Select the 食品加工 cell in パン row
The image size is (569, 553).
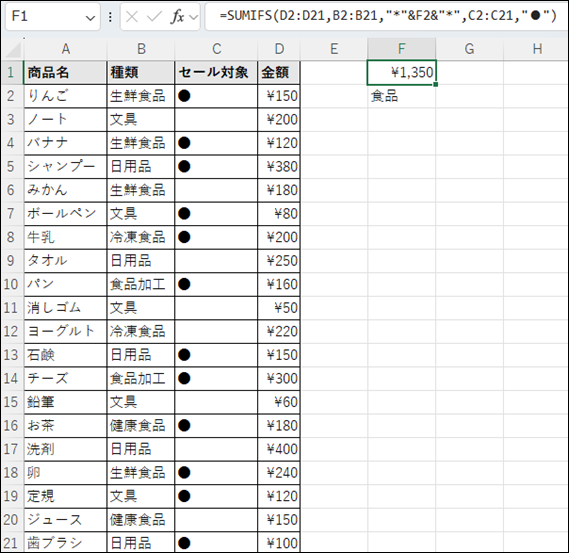[x=141, y=284]
